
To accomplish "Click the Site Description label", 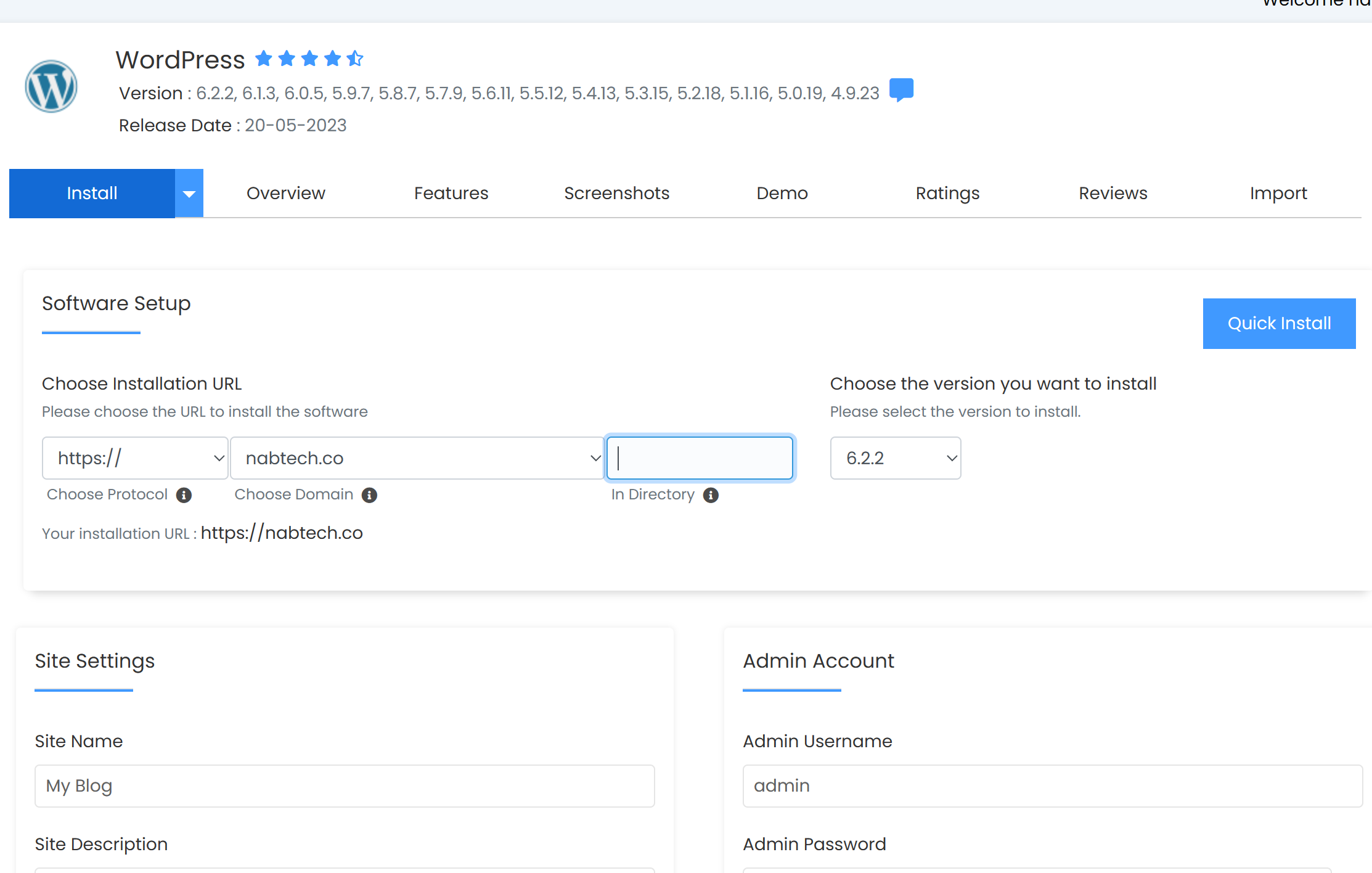I will tap(101, 844).
